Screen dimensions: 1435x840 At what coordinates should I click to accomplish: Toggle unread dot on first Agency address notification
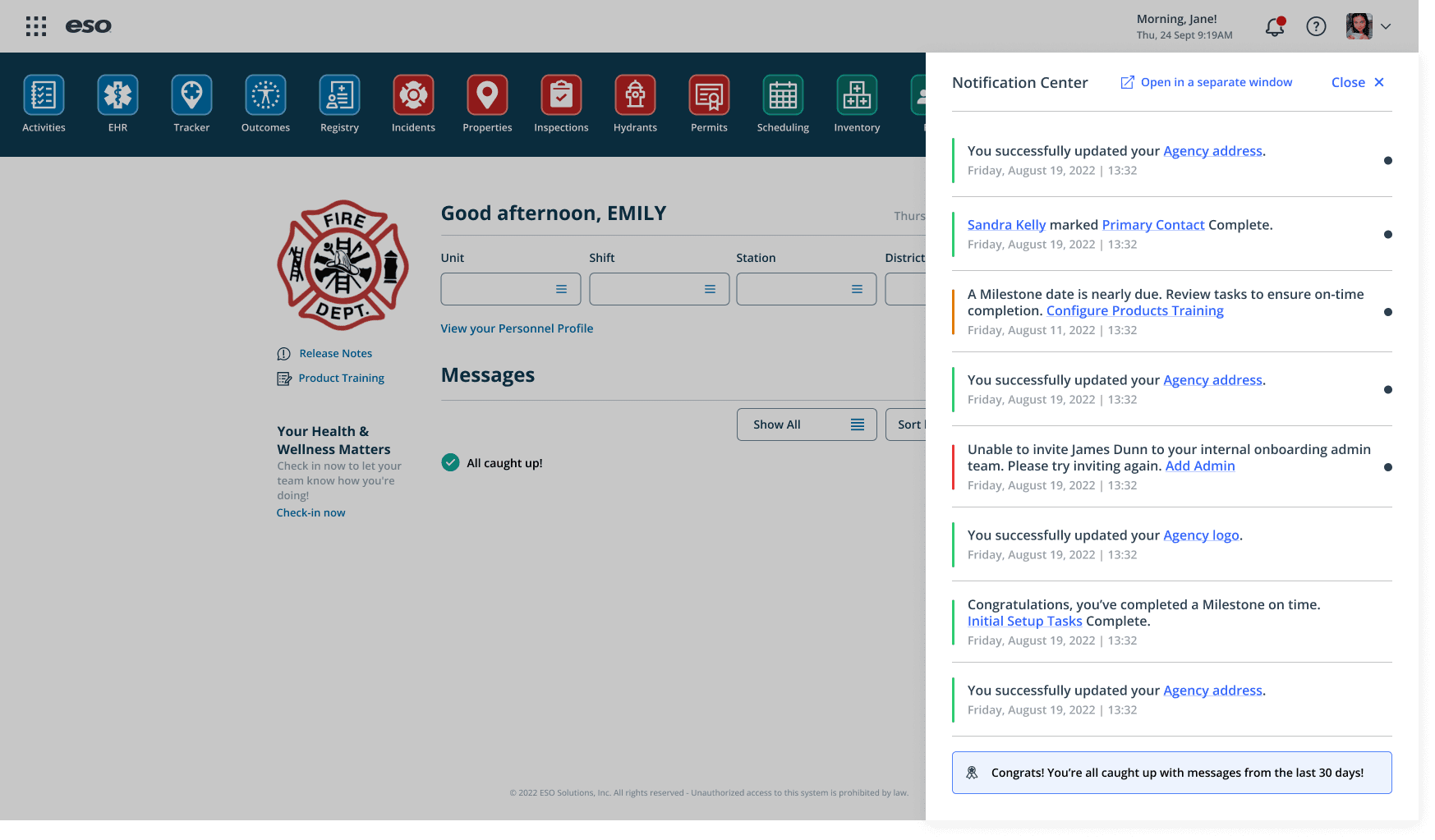click(x=1388, y=161)
